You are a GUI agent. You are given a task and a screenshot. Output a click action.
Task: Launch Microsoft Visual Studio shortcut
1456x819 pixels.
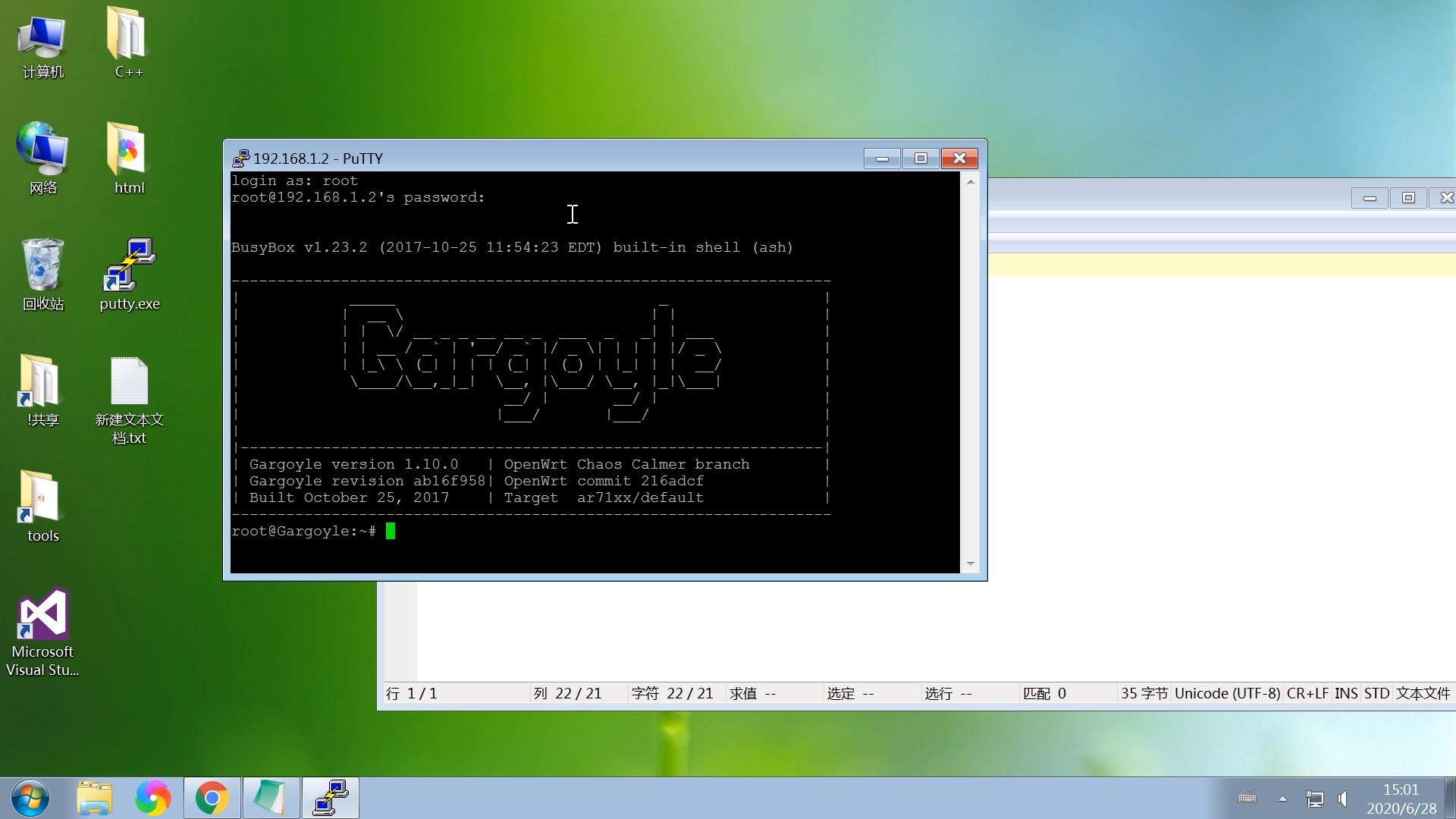[x=42, y=614]
